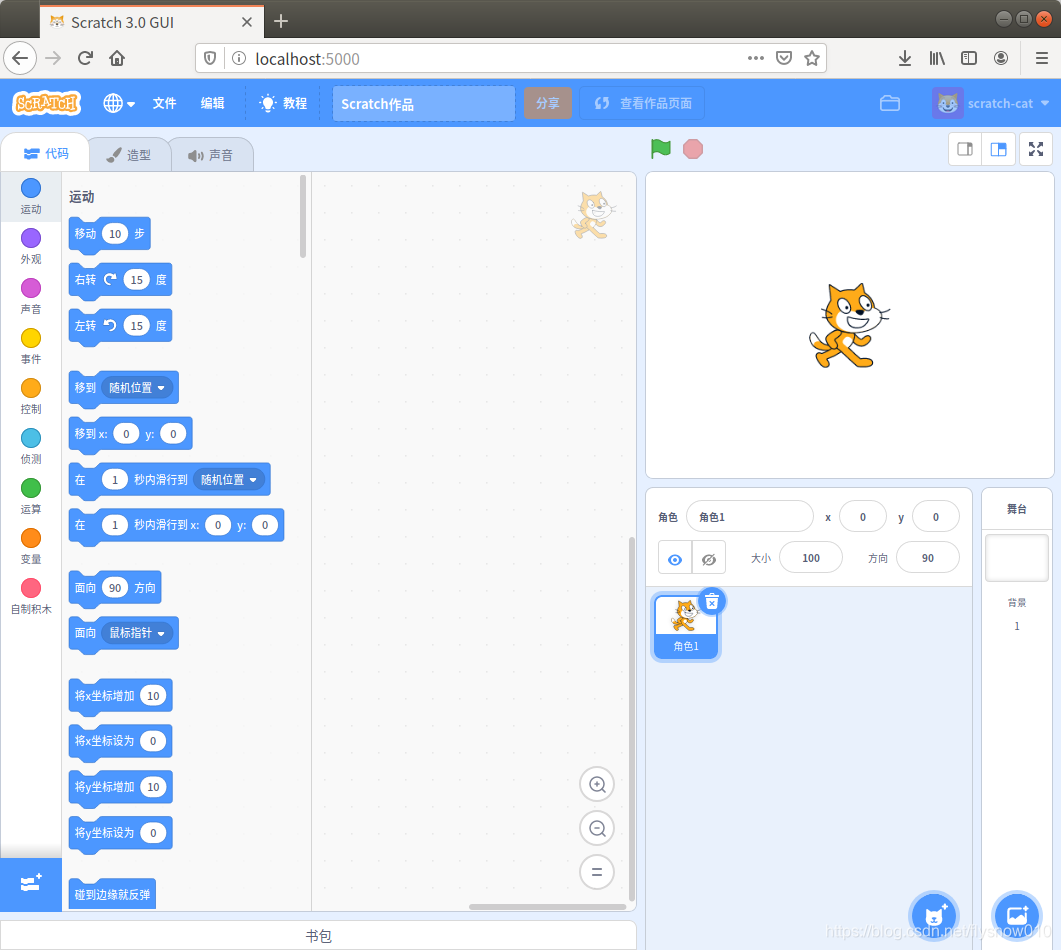Open 鼠标指针 dropdown in 面向 block
This screenshot has width=1061, height=950.
click(x=137, y=633)
